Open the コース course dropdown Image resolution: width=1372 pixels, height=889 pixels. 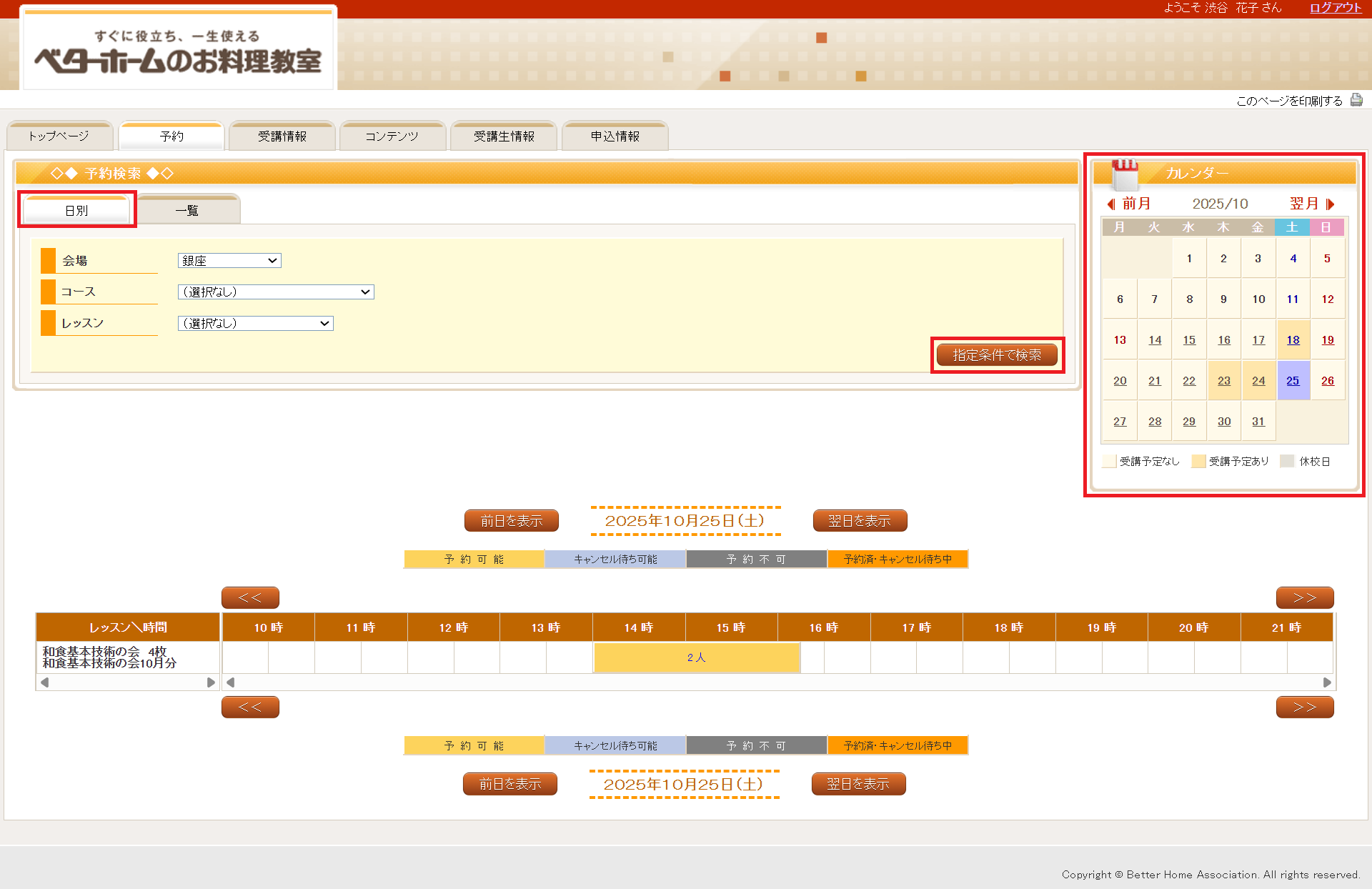pyautogui.click(x=276, y=292)
